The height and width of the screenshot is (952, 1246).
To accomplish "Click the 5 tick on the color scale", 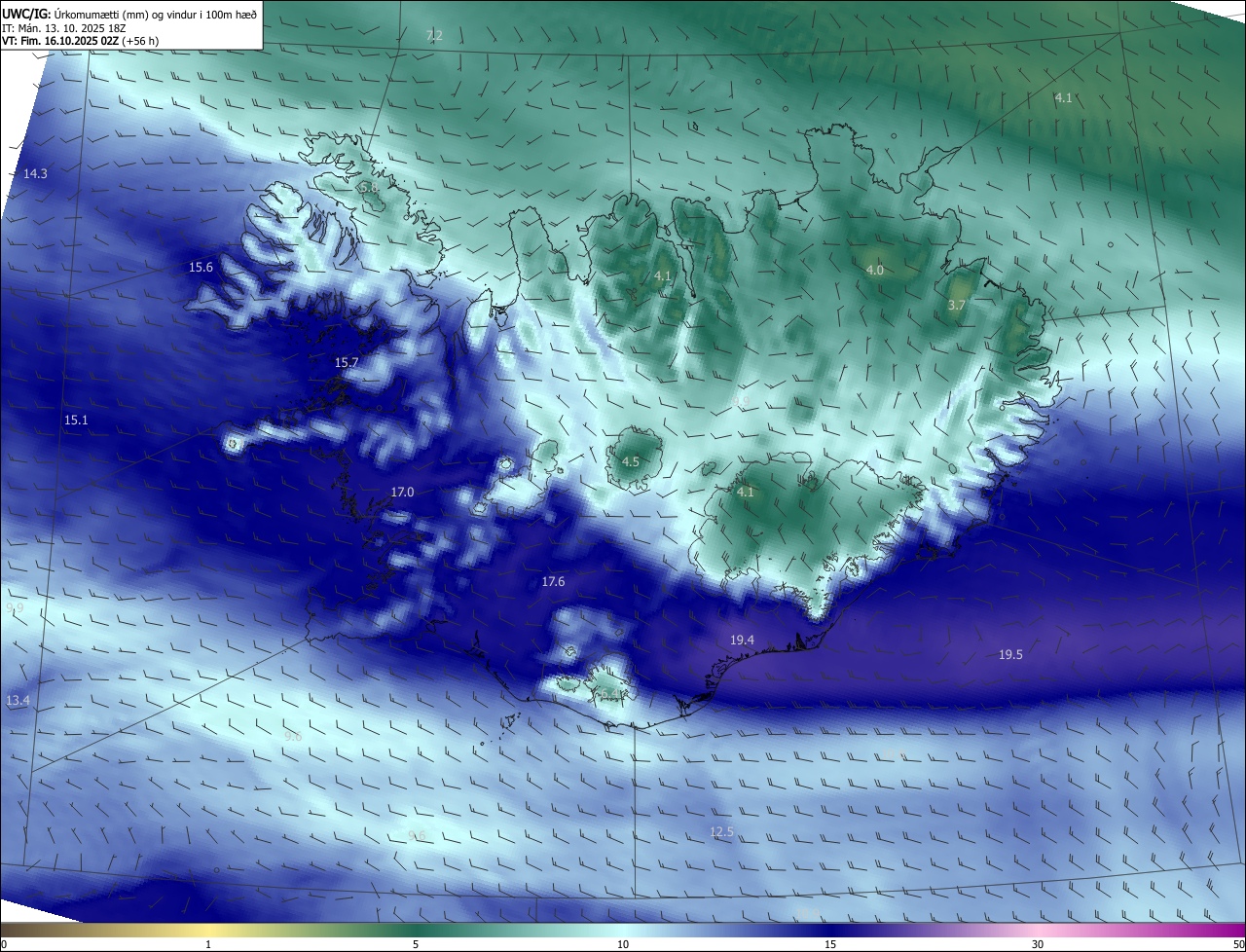I will [416, 945].
